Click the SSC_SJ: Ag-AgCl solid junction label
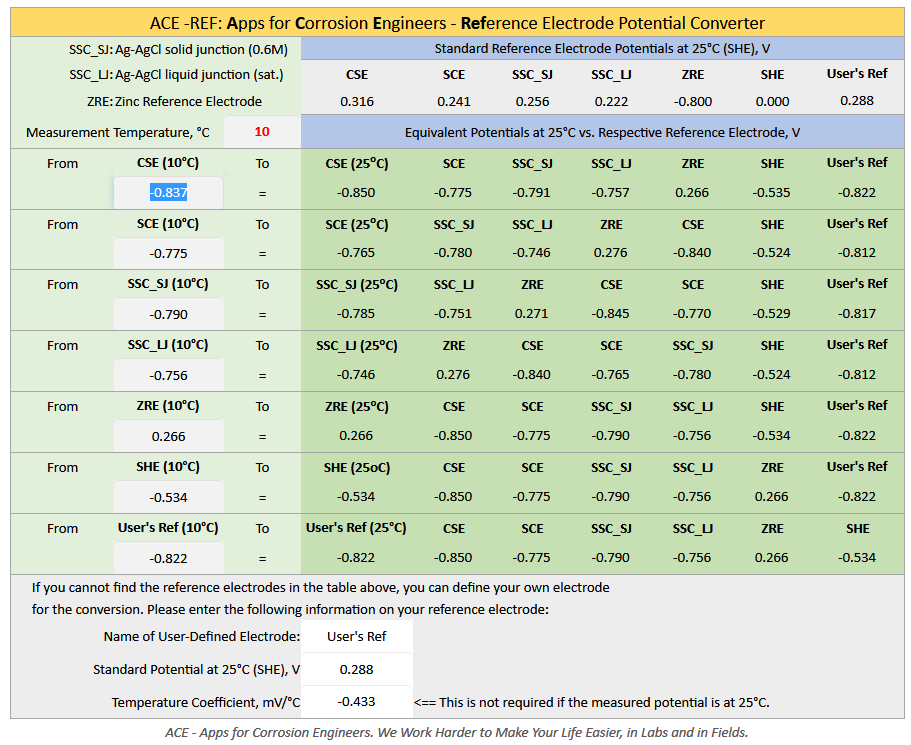 176,49
